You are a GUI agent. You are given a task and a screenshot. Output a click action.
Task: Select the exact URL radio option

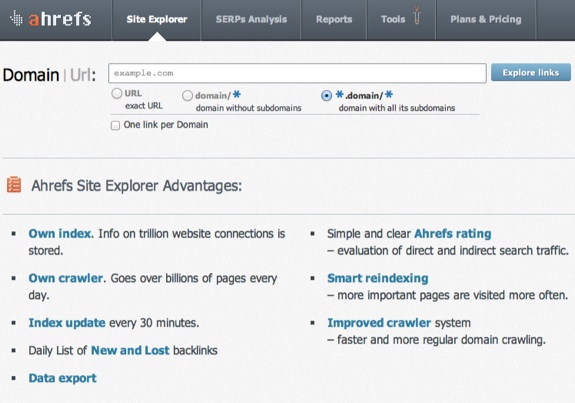[117, 94]
